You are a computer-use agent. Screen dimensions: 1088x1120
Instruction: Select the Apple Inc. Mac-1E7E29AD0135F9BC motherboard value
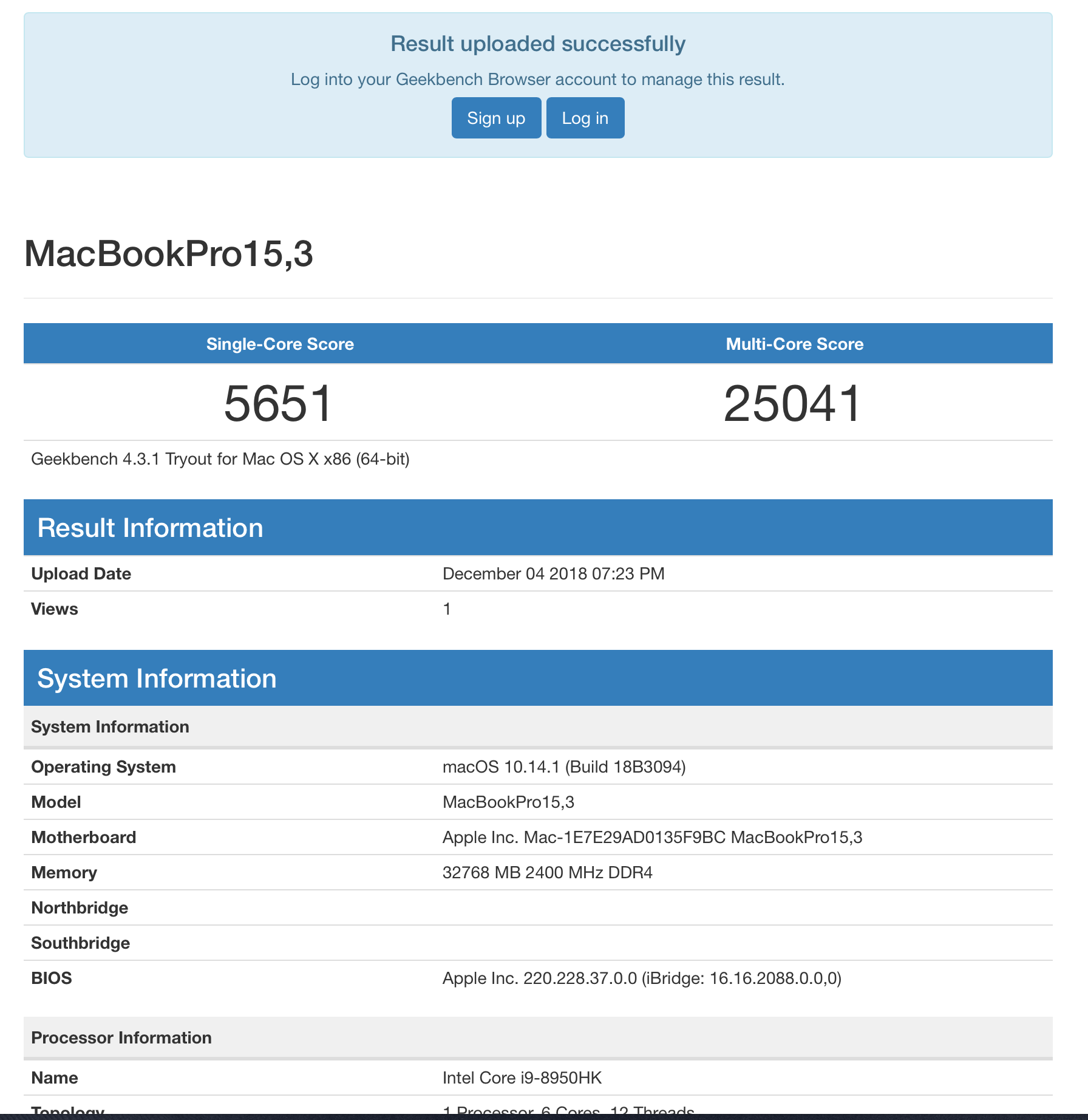(x=653, y=838)
